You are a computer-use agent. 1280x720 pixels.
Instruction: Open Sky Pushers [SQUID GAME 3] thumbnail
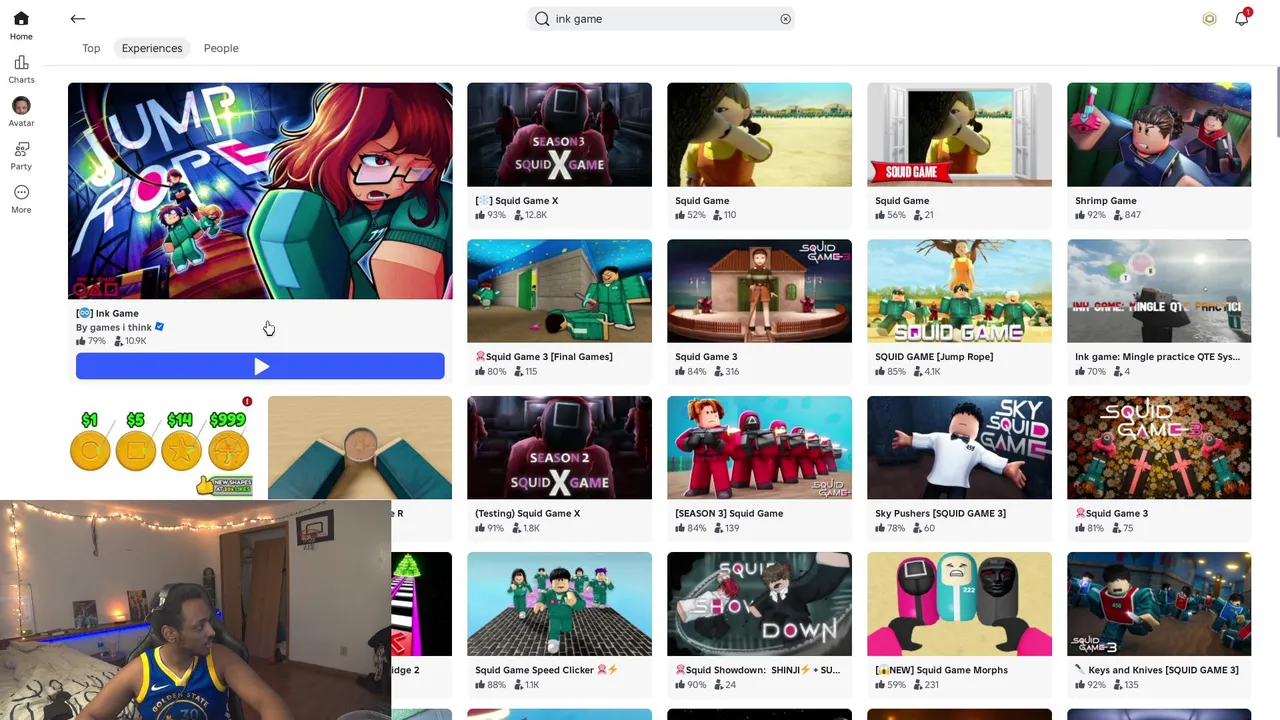coord(959,448)
